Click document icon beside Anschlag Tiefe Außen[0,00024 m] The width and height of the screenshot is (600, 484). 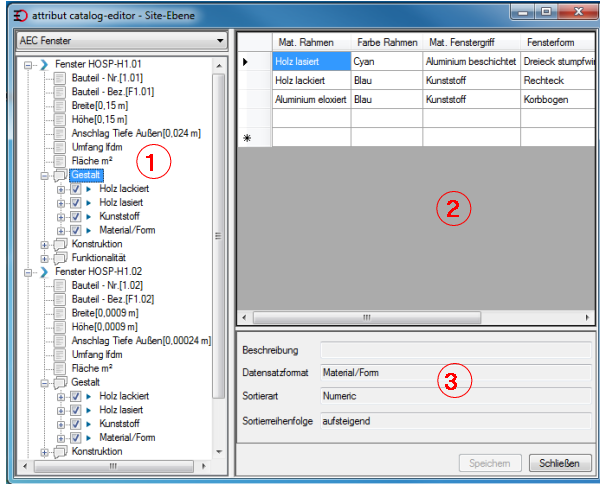(60, 341)
